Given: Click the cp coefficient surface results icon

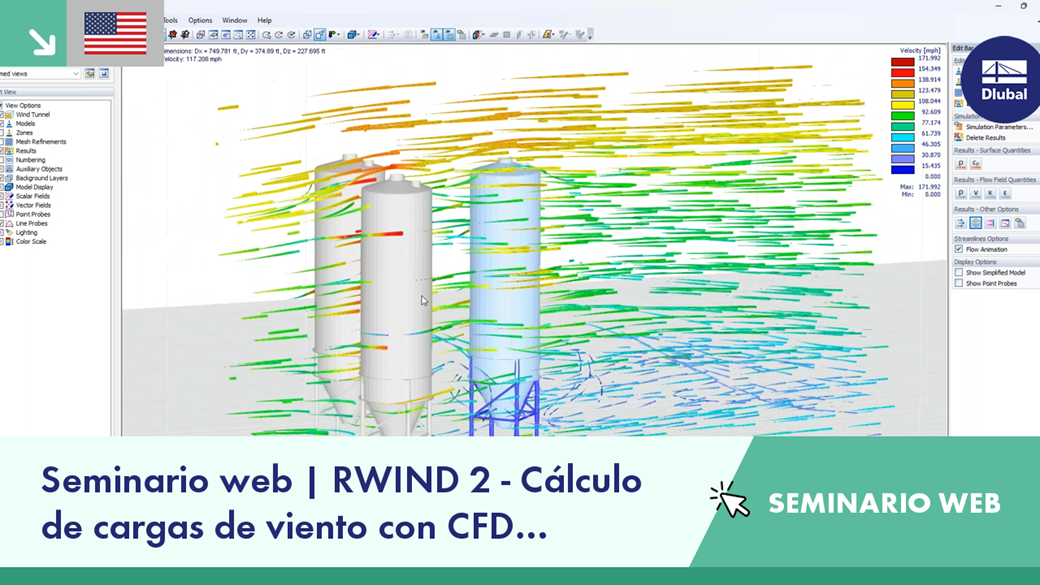Looking at the screenshot, I should tap(976, 164).
